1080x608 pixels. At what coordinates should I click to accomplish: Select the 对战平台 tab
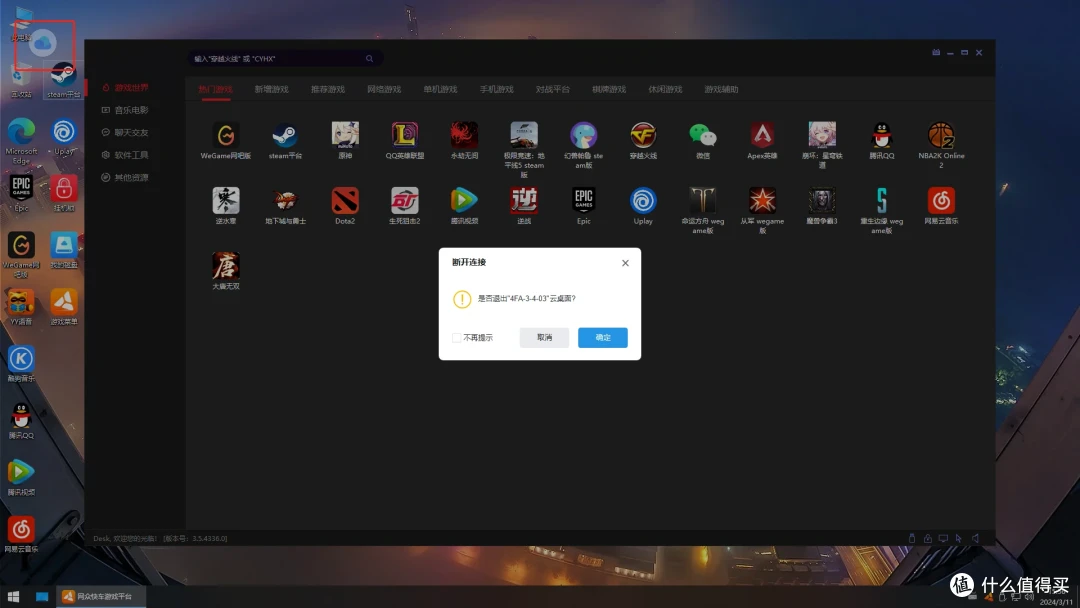[552, 90]
